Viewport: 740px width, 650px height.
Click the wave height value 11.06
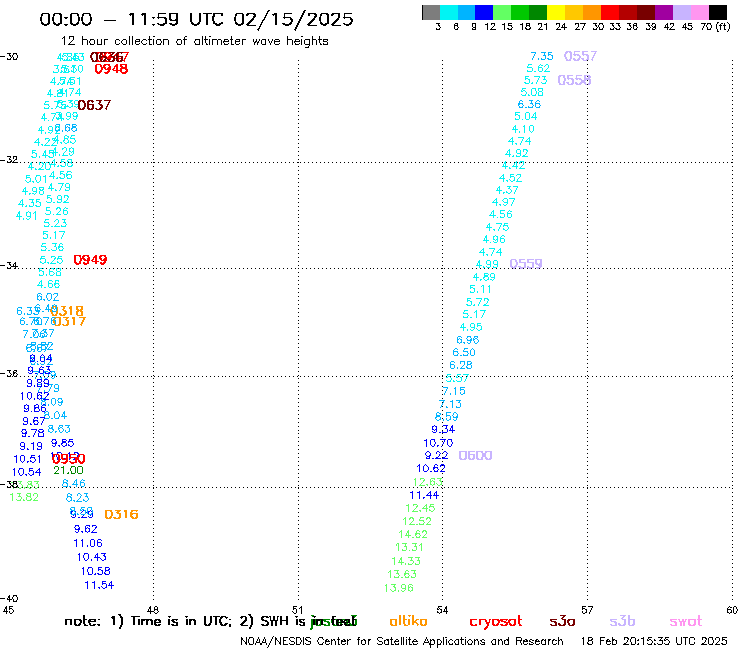88,543
